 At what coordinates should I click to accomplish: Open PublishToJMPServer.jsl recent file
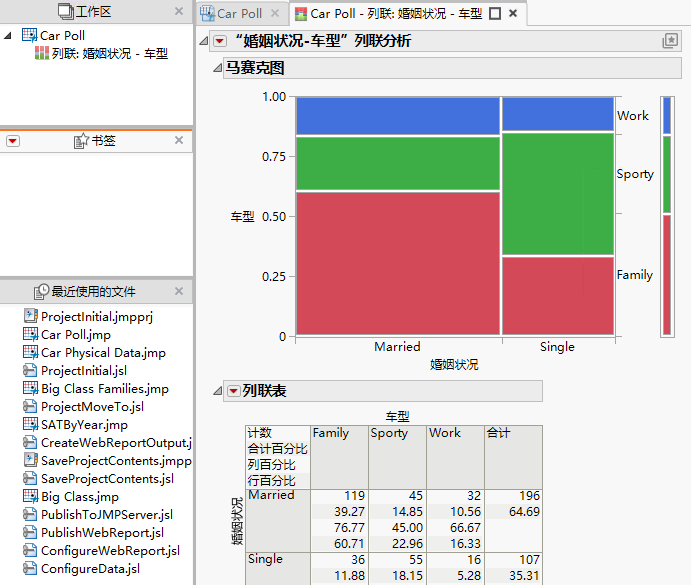pyautogui.click(x=107, y=514)
